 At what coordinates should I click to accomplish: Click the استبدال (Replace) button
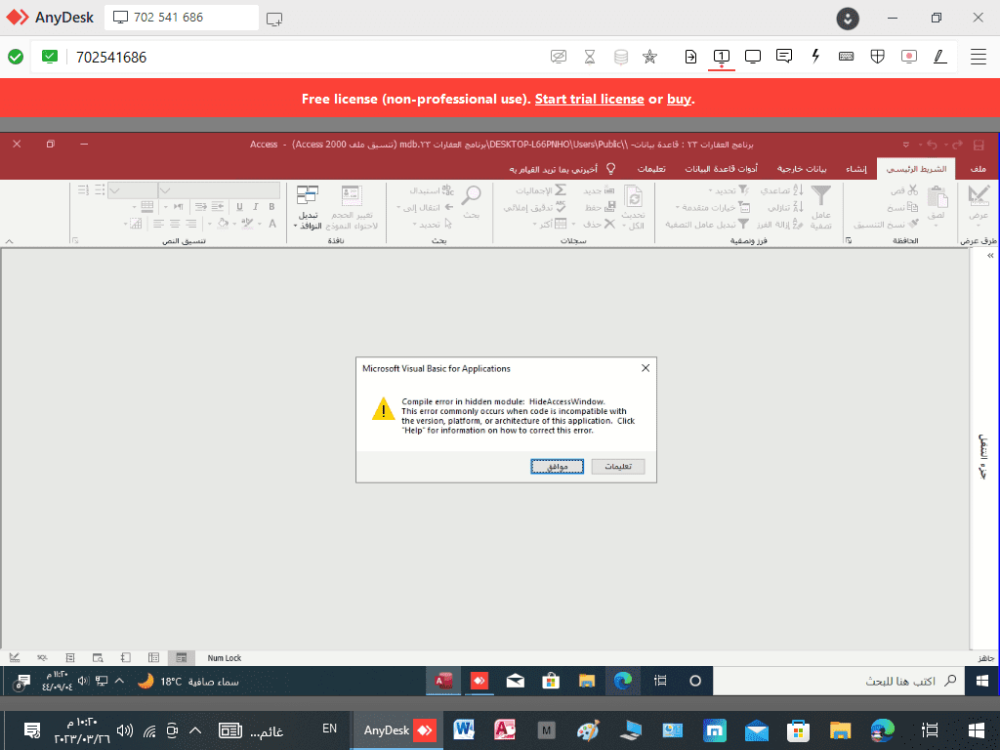pos(432,190)
